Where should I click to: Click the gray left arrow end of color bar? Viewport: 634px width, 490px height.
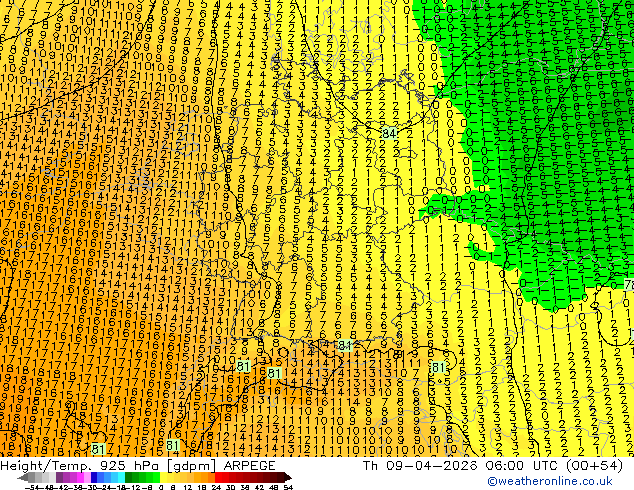[x=23, y=477]
